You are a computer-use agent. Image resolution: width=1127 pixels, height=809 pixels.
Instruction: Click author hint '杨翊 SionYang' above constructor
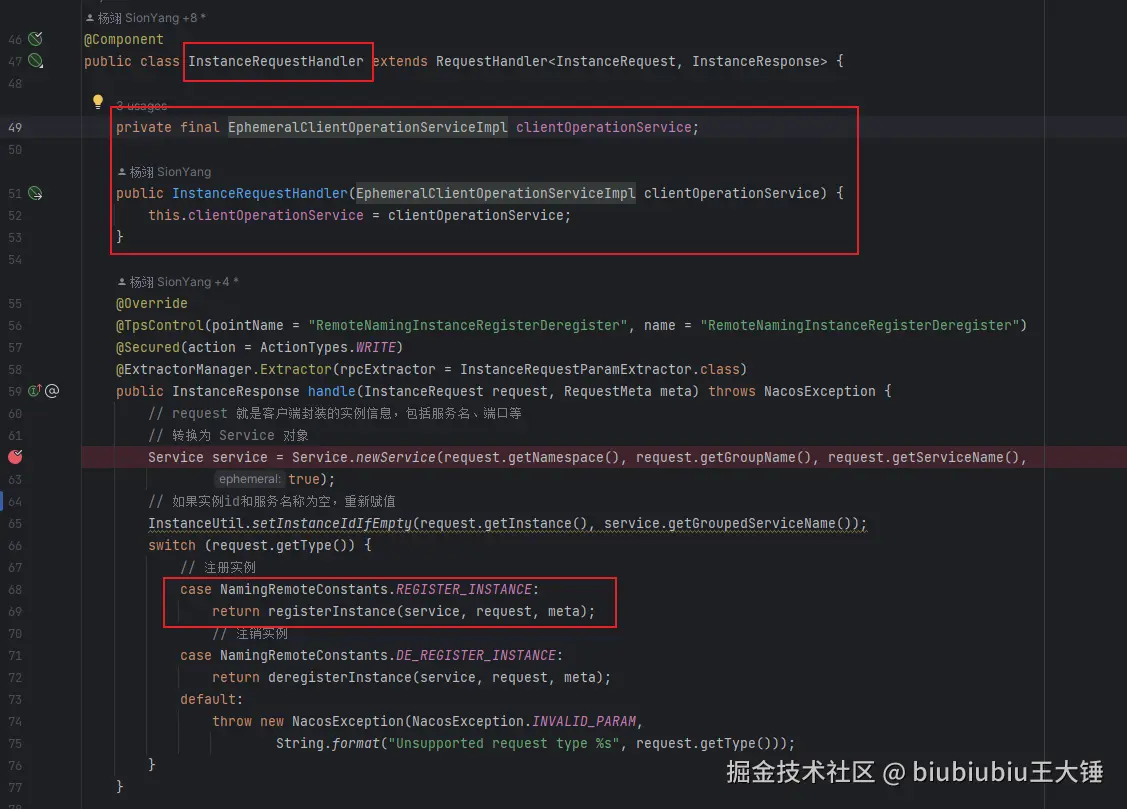tap(165, 172)
